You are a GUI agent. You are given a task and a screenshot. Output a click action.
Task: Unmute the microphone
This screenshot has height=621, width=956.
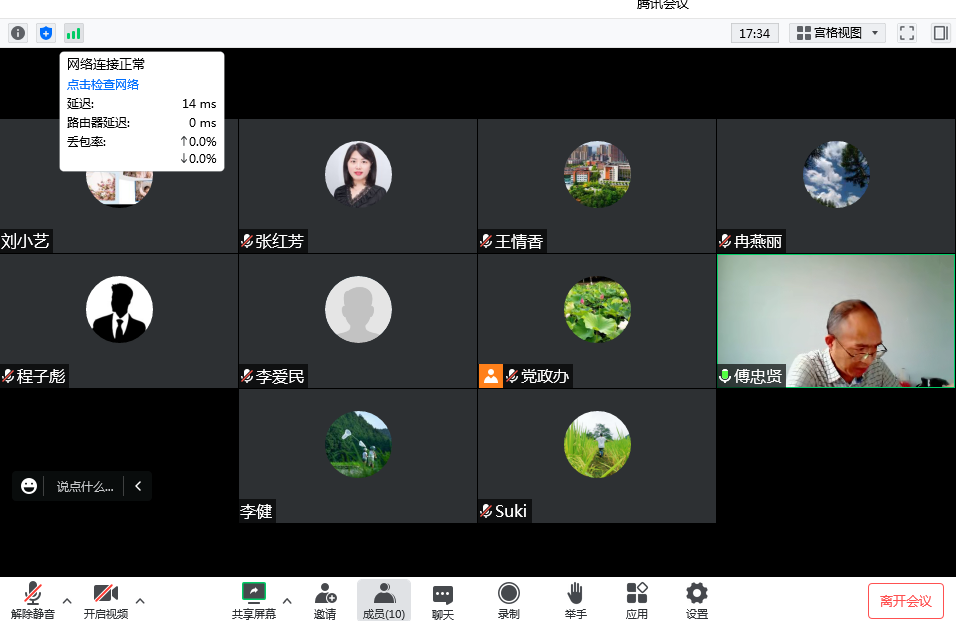[x=33, y=600]
